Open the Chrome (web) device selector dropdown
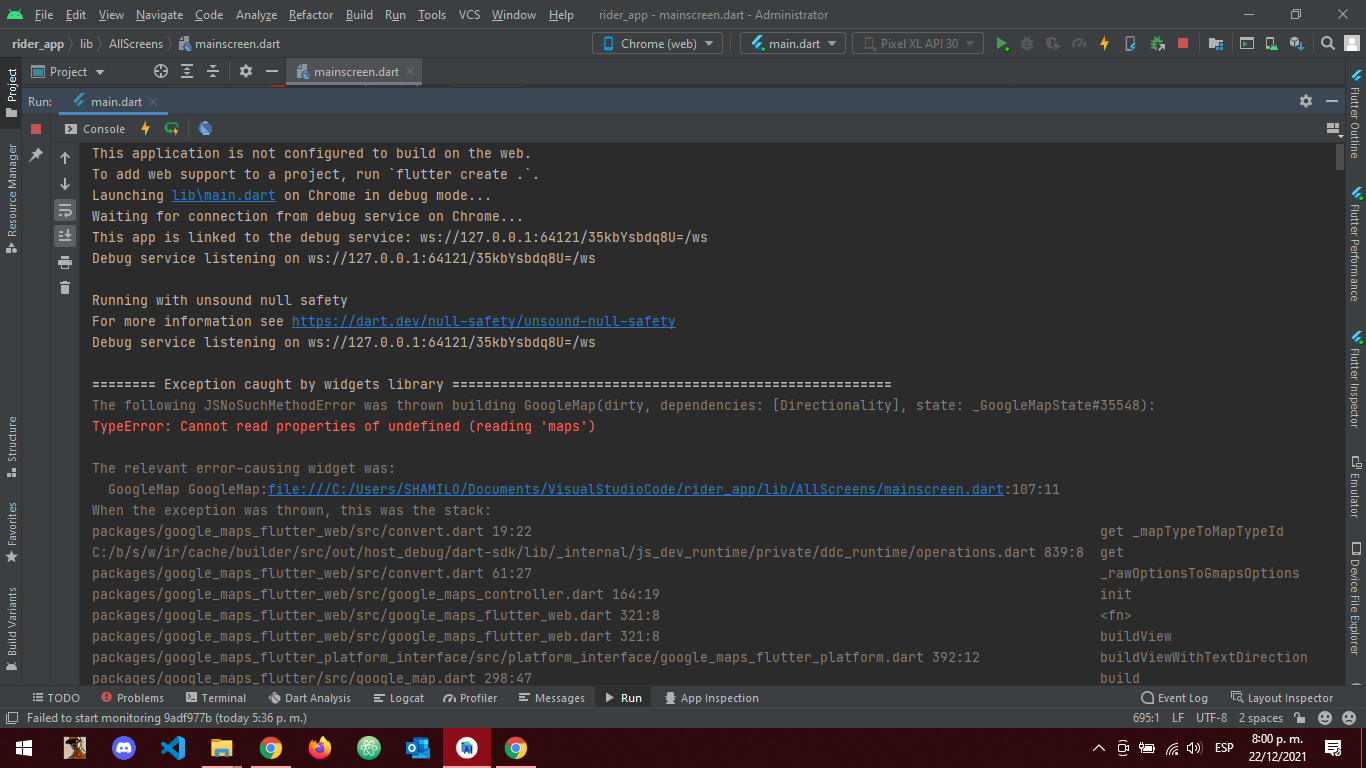Screen dimensions: 1366x768 tap(657, 44)
